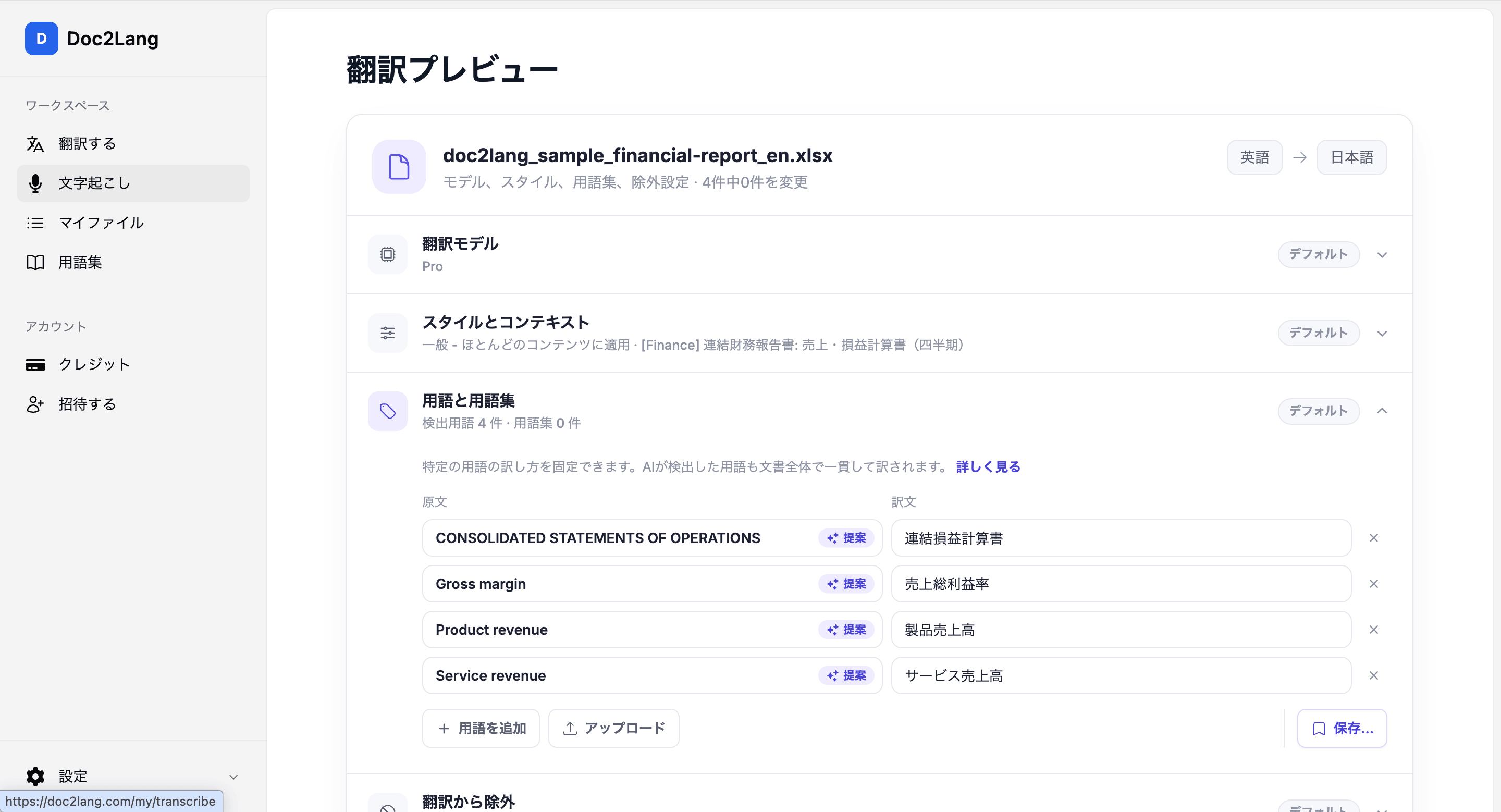Click the 翻訳プレビュー page heading

click(x=452, y=70)
